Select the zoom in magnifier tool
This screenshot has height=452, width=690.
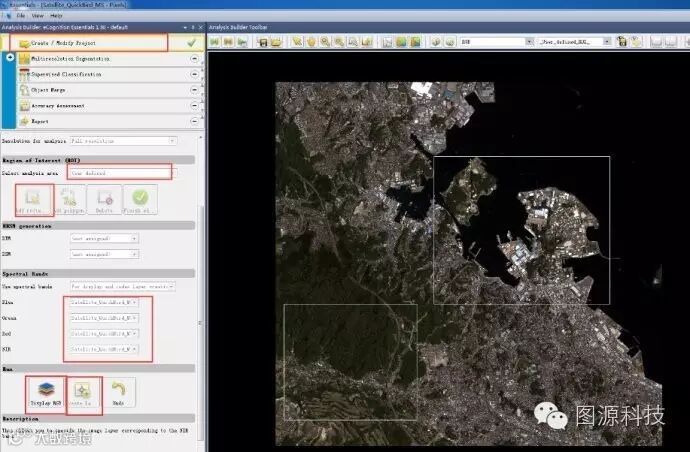pos(325,42)
